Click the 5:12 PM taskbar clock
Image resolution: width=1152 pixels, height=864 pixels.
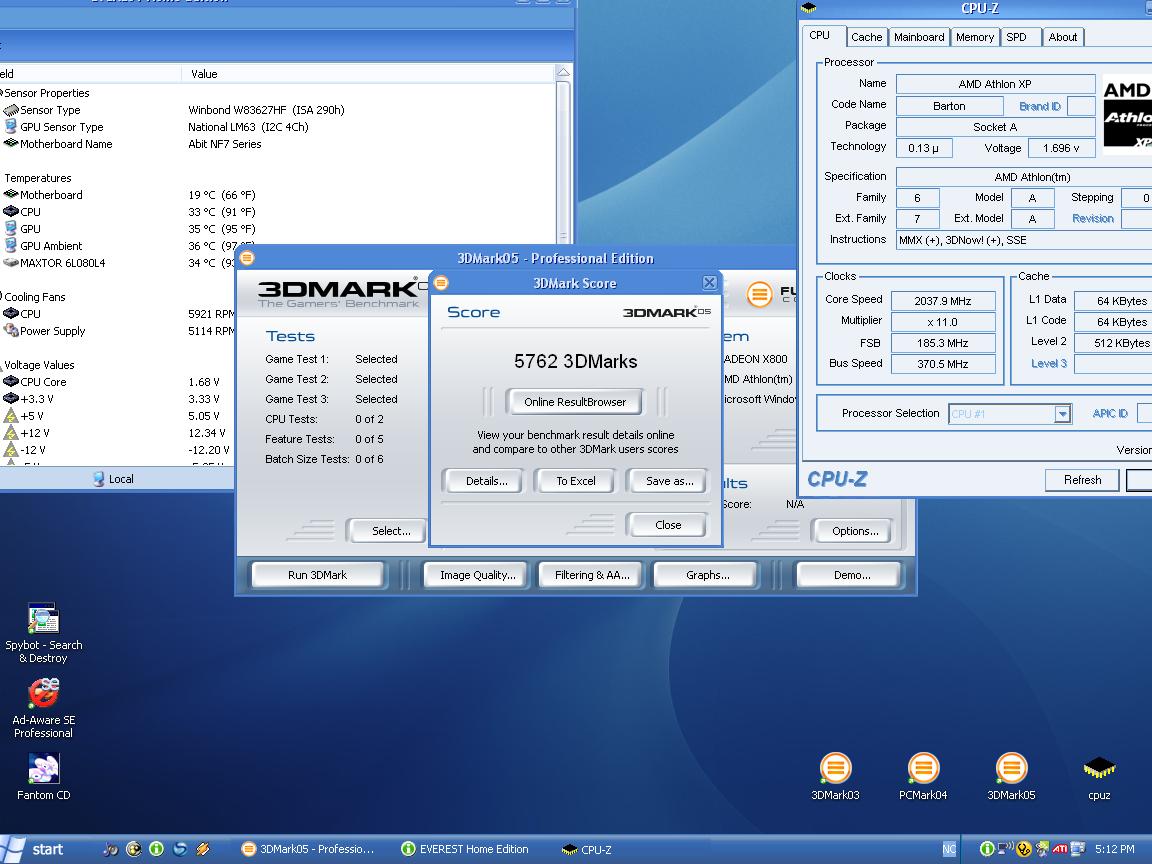1115,849
